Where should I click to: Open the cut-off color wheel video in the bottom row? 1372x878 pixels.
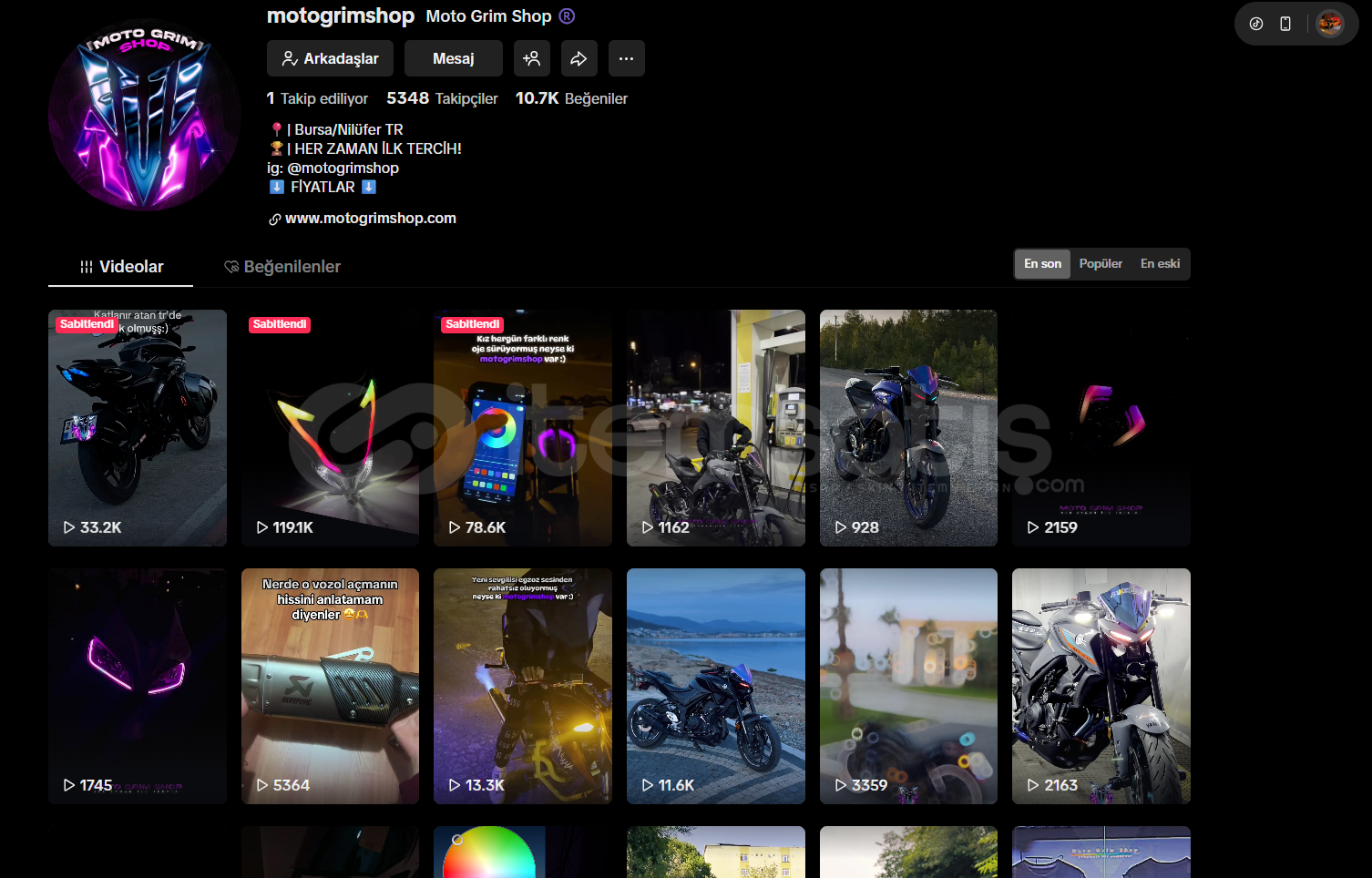click(x=523, y=852)
